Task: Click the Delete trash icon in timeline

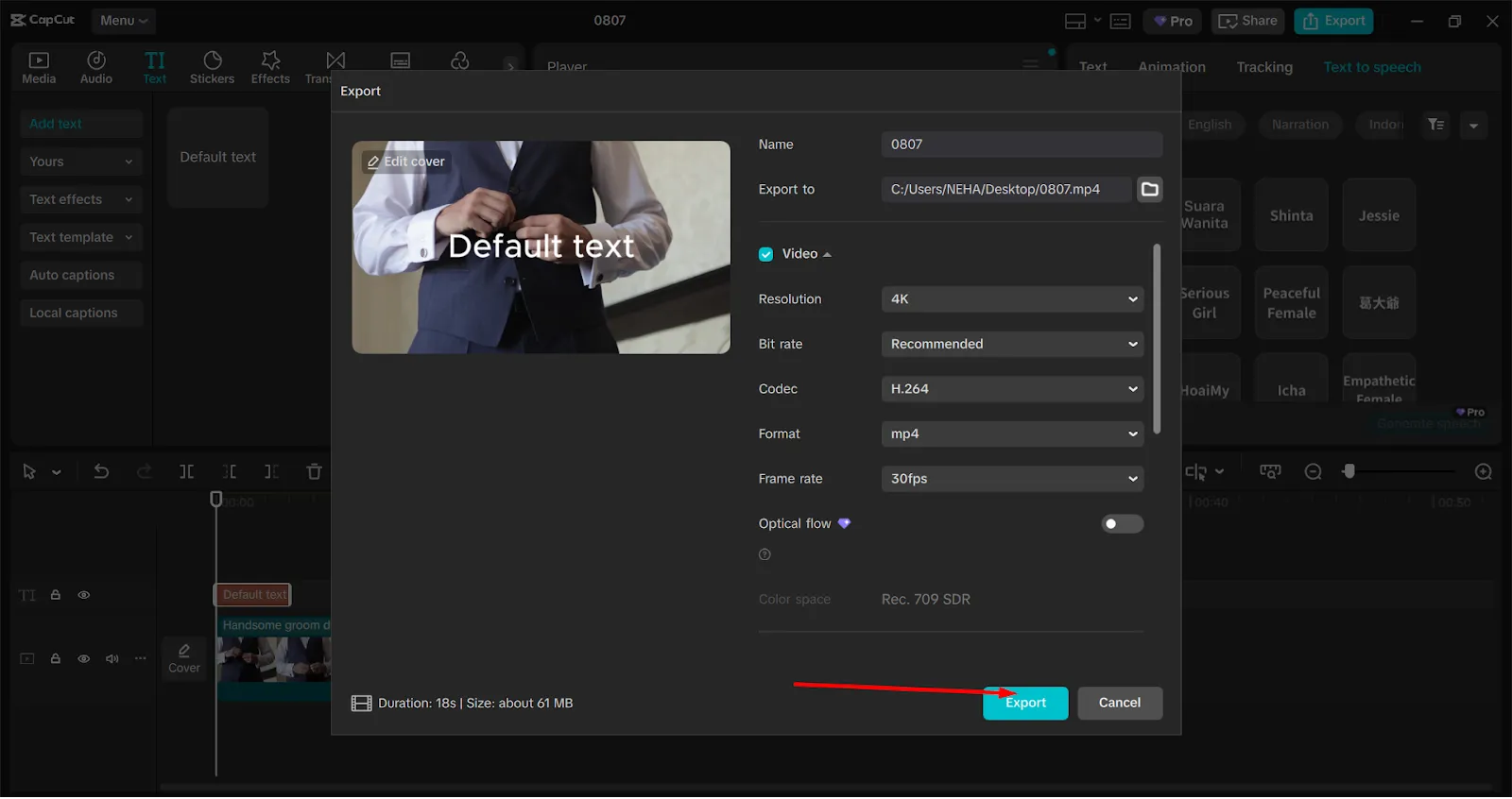Action: click(314, 472)
